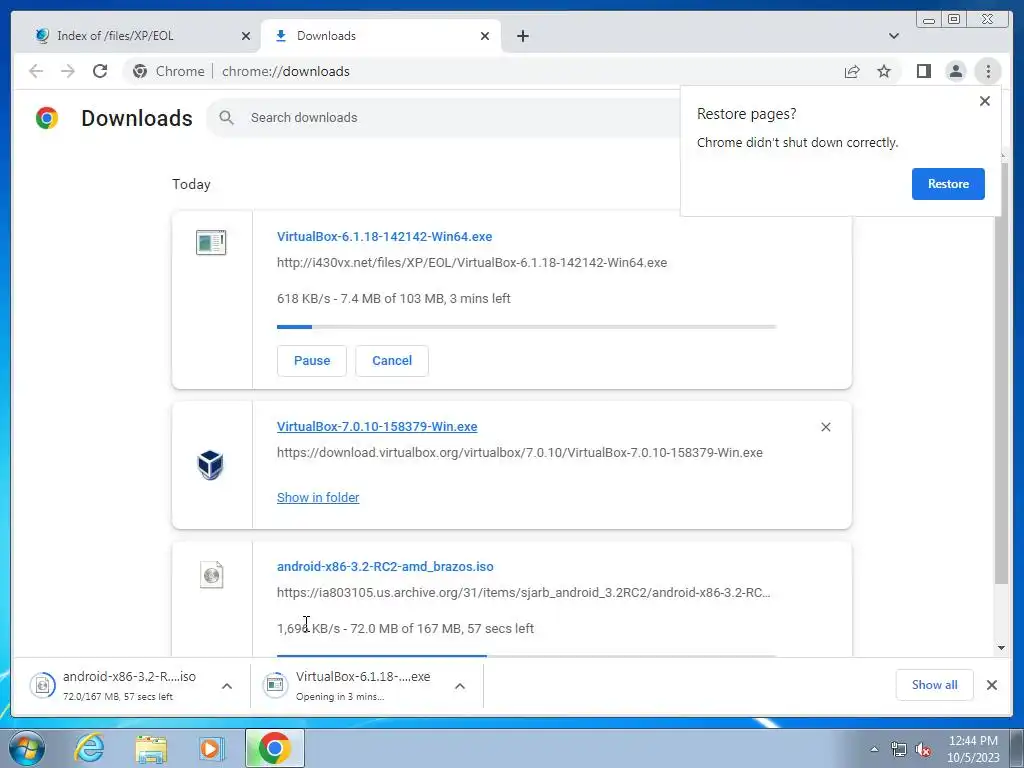Open the profile avatar icon
The image size is (1024, 768).
[x=955, y=71]
